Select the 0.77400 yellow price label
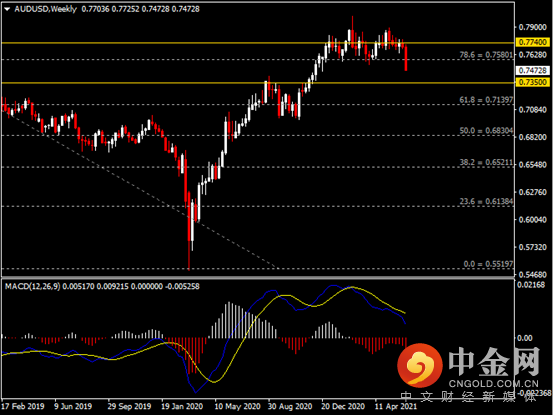 (533, 42)
